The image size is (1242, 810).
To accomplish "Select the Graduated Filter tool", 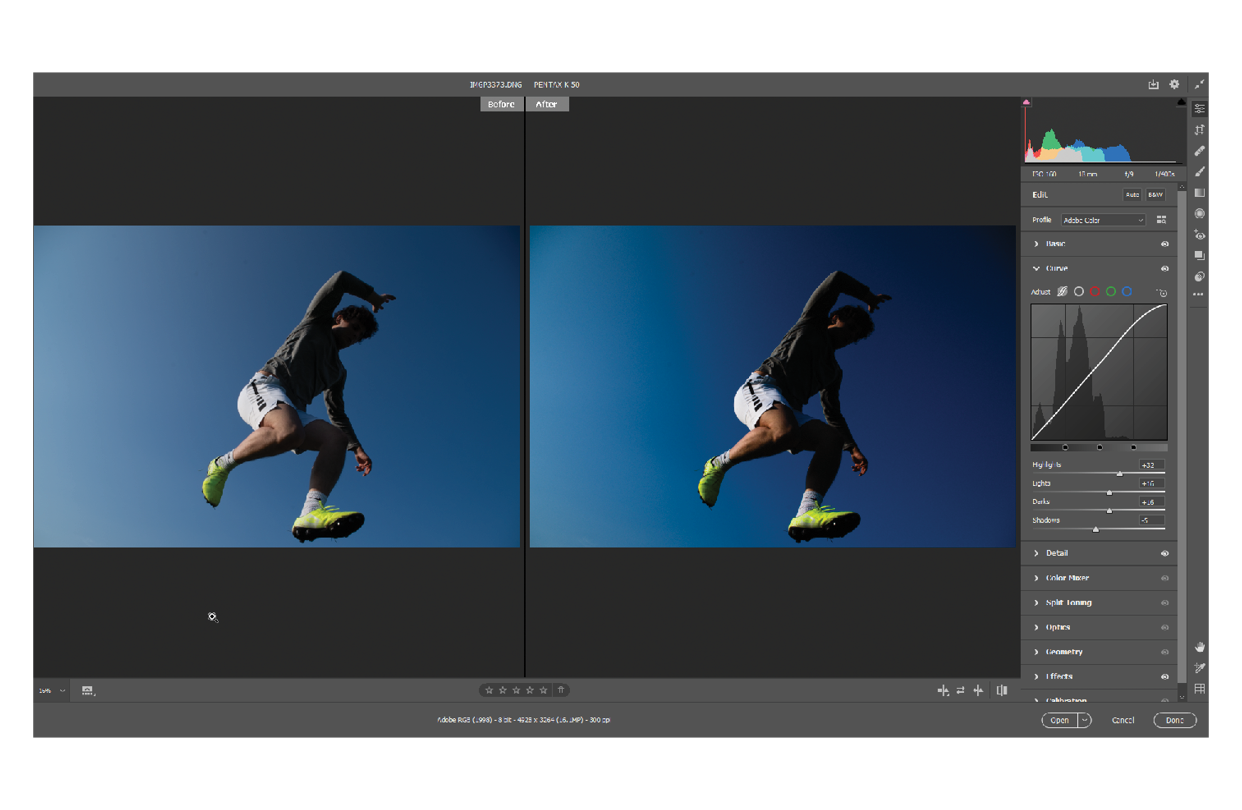I will coord(1199,193).
